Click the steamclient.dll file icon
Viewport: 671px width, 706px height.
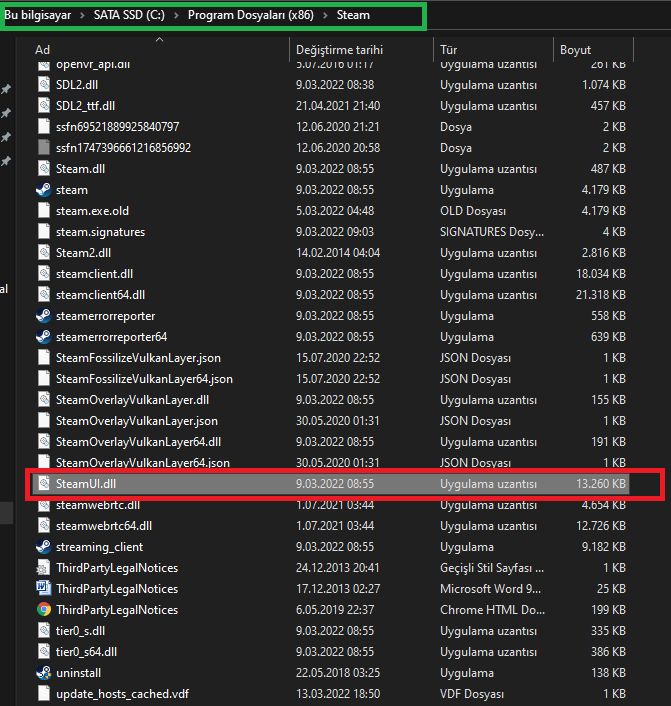[44, 274]
